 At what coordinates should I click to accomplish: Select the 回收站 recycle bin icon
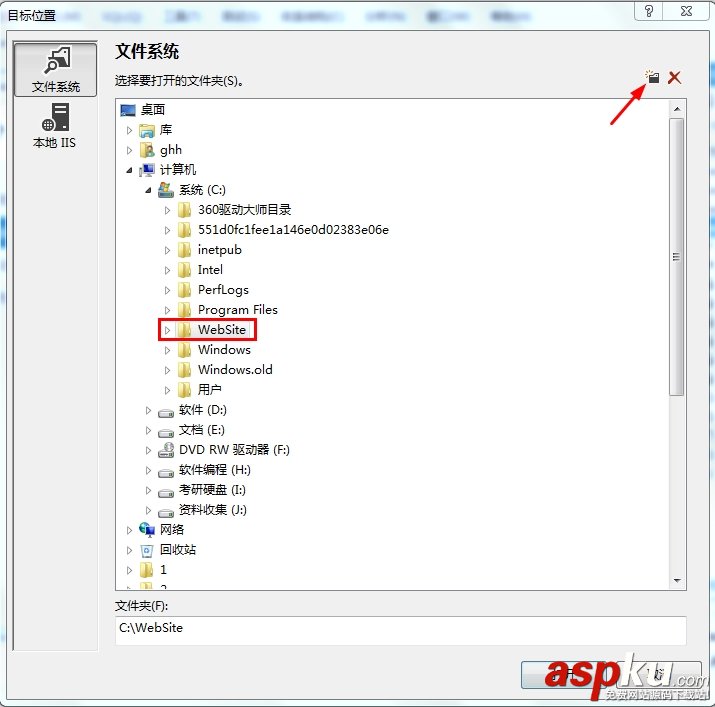[146, 550]
